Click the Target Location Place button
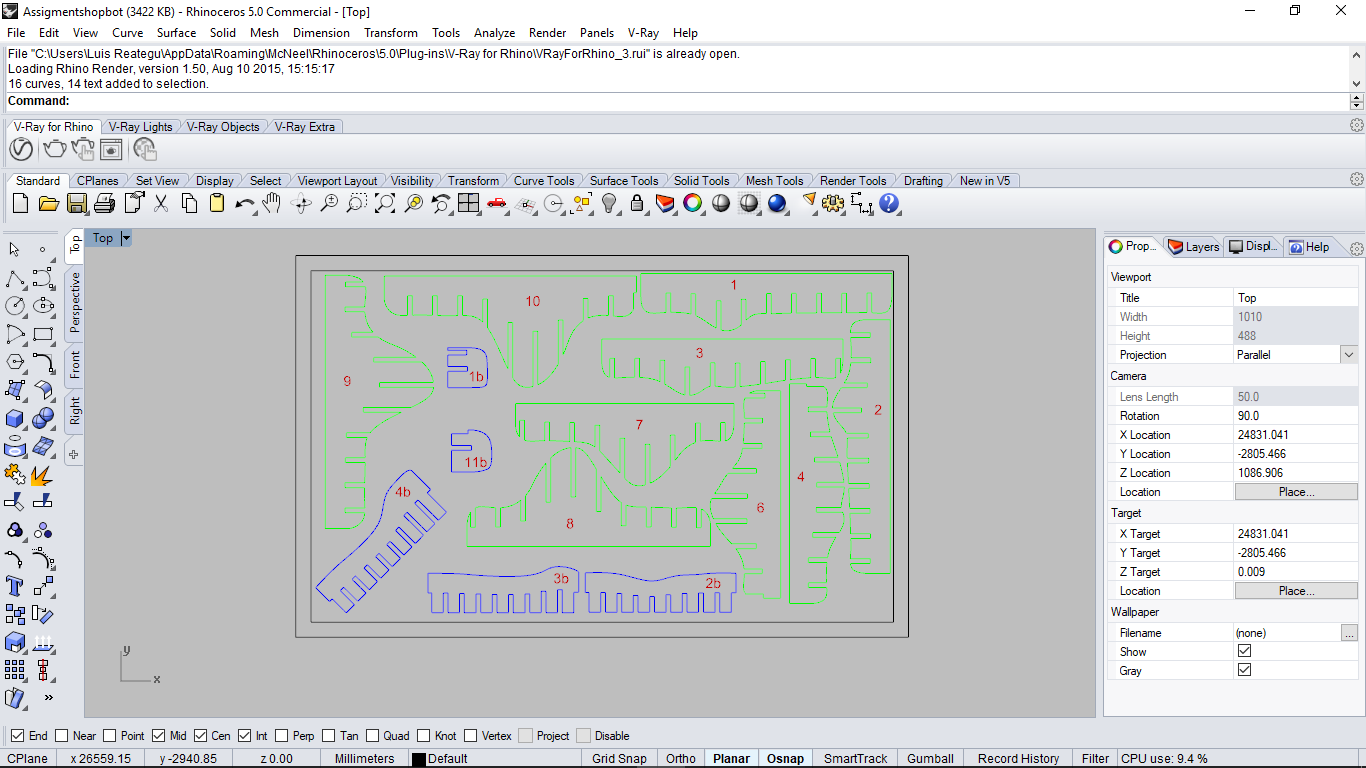 tap(1297, 591)
